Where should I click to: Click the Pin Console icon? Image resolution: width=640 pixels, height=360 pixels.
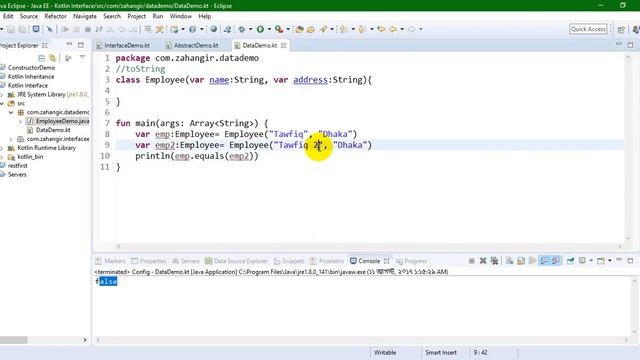[x=570, y=260]
